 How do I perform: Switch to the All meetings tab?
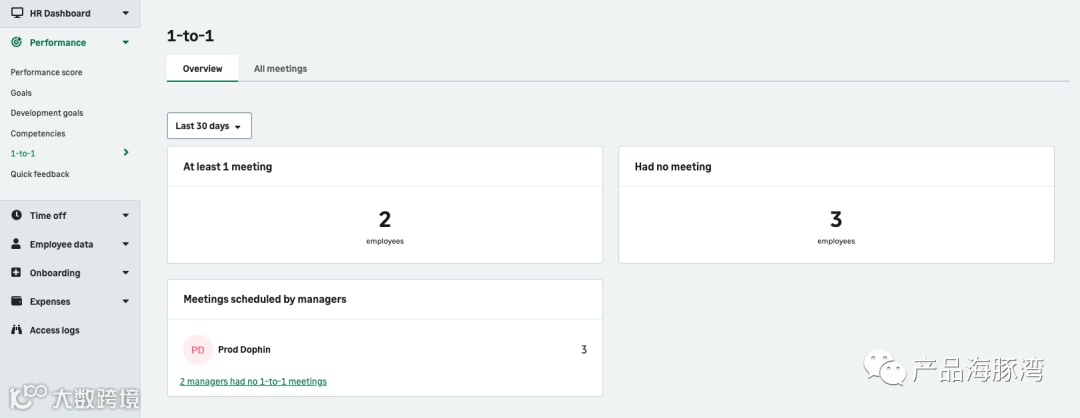pyautogui.click(x=280, y=69)
